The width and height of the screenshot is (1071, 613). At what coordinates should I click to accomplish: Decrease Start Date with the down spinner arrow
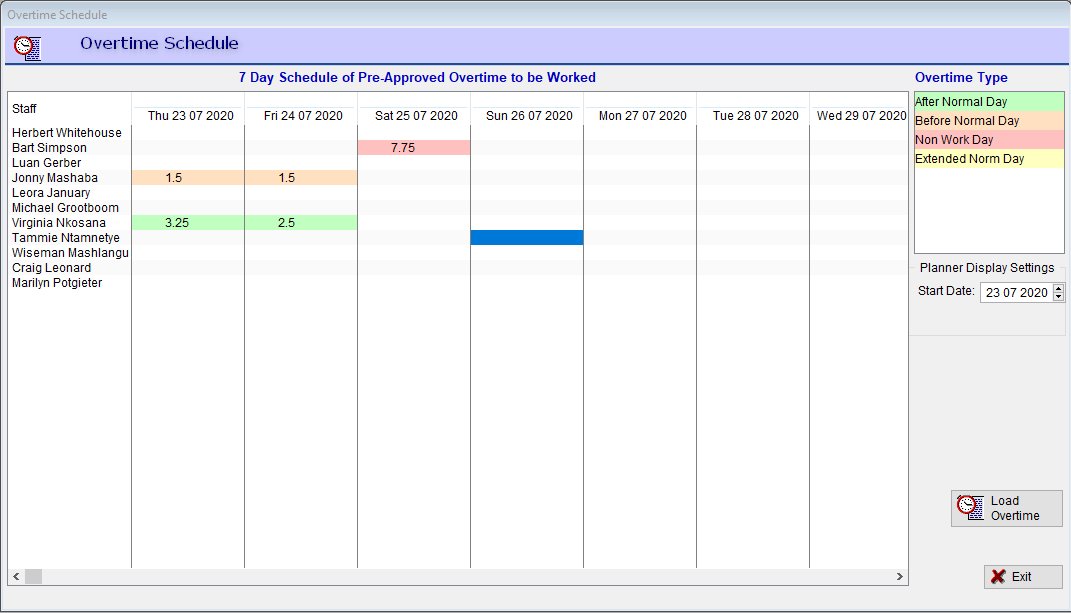pos(1058,297)
